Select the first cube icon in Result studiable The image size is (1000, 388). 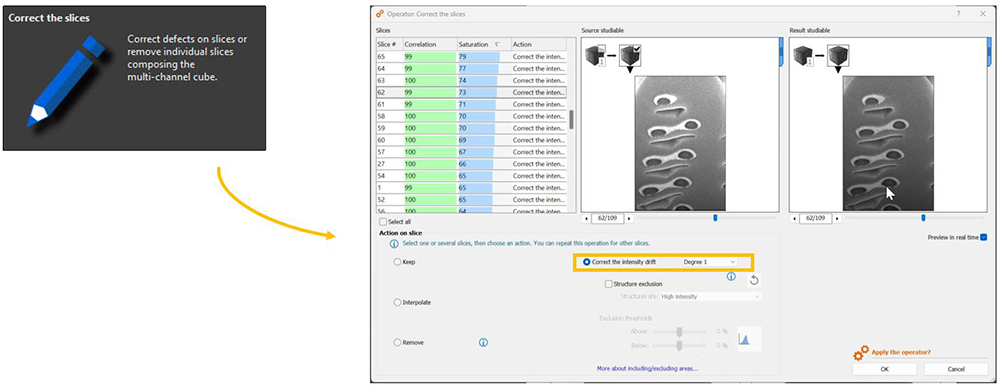[803, 56]
